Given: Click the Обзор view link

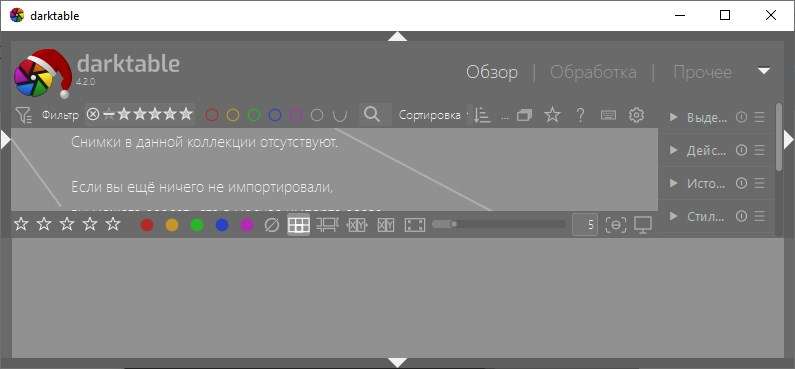Looking at the screenshot, I should click(492, 72).
